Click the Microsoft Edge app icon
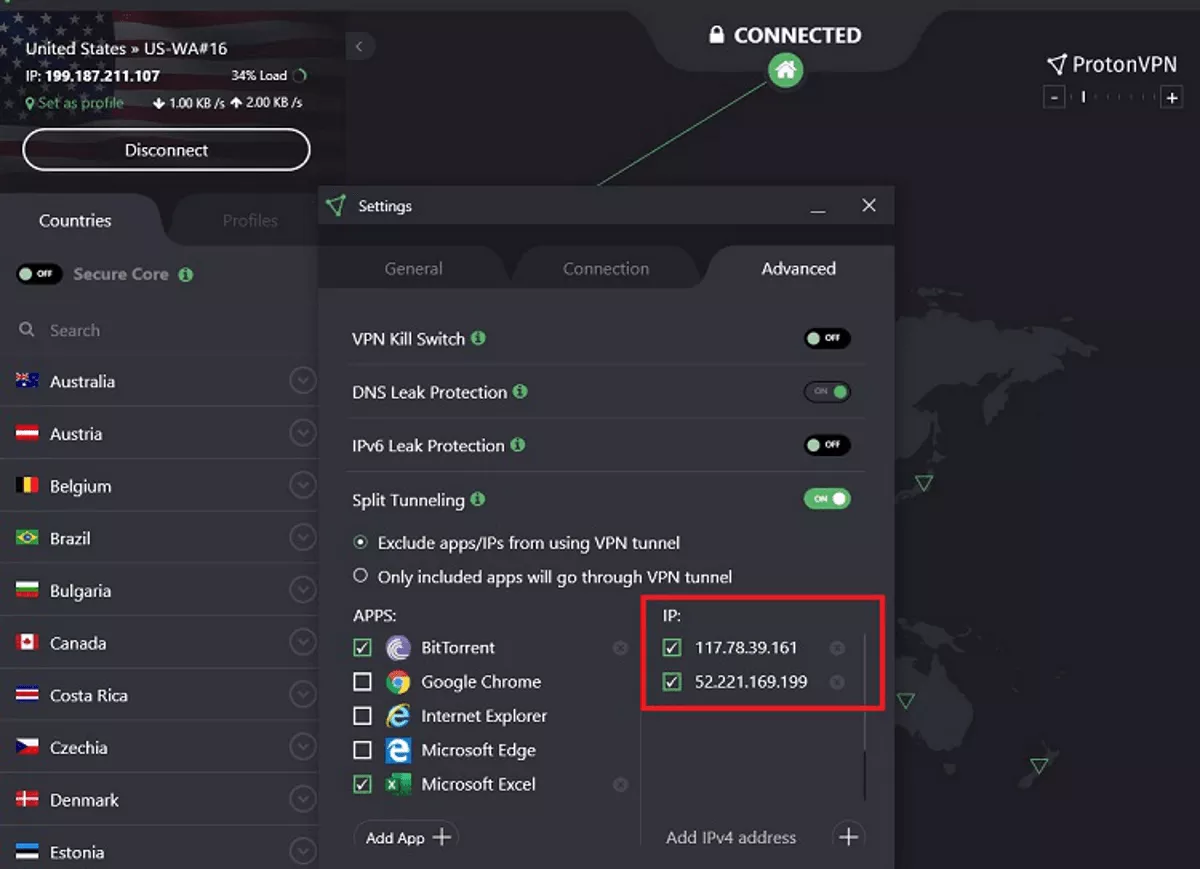This screenshot has width=1200, height=869. pyautogui.click(x=398, y=750)
